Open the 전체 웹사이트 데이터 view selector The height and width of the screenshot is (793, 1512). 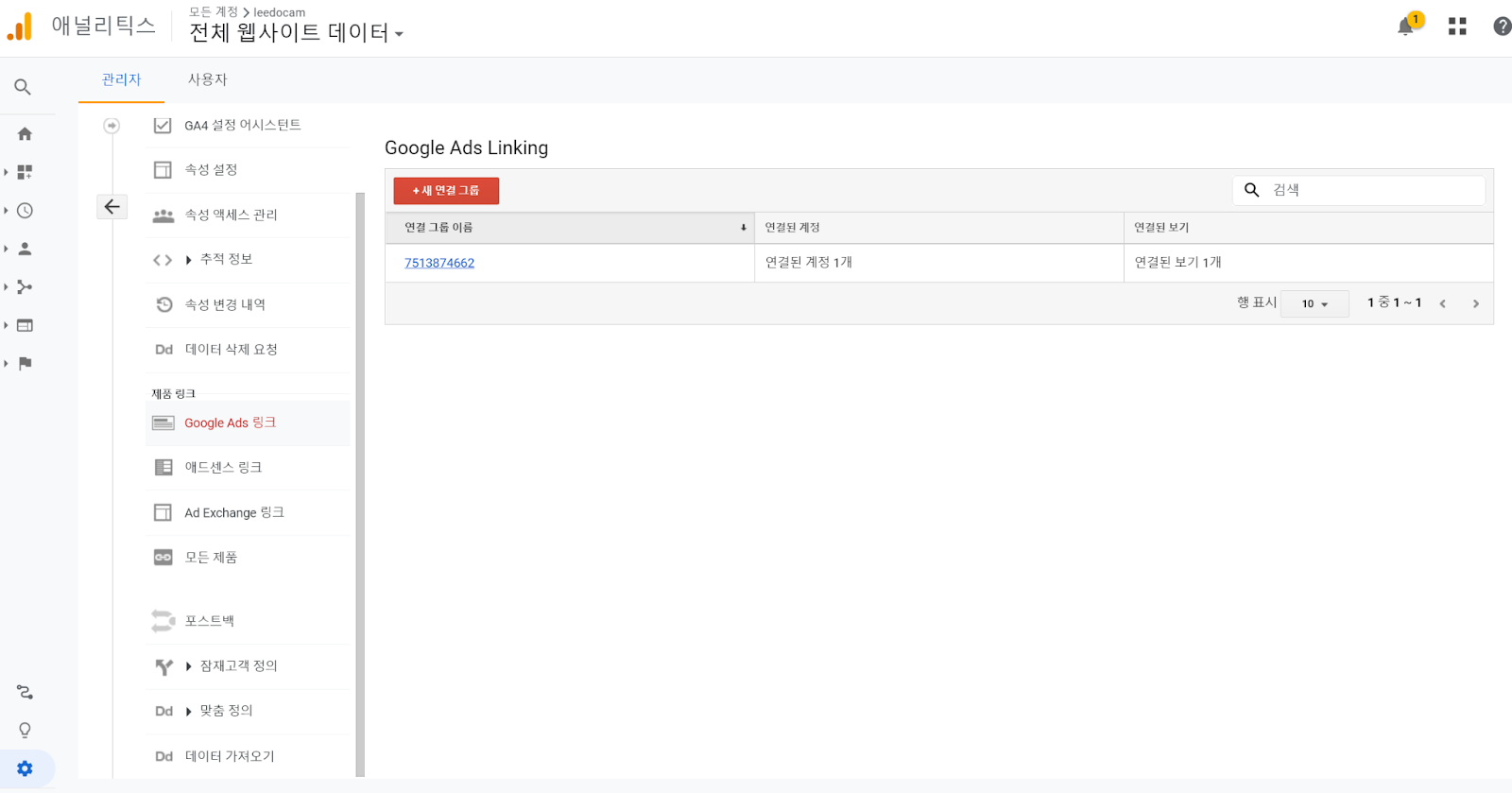click(x=296, y=33)
